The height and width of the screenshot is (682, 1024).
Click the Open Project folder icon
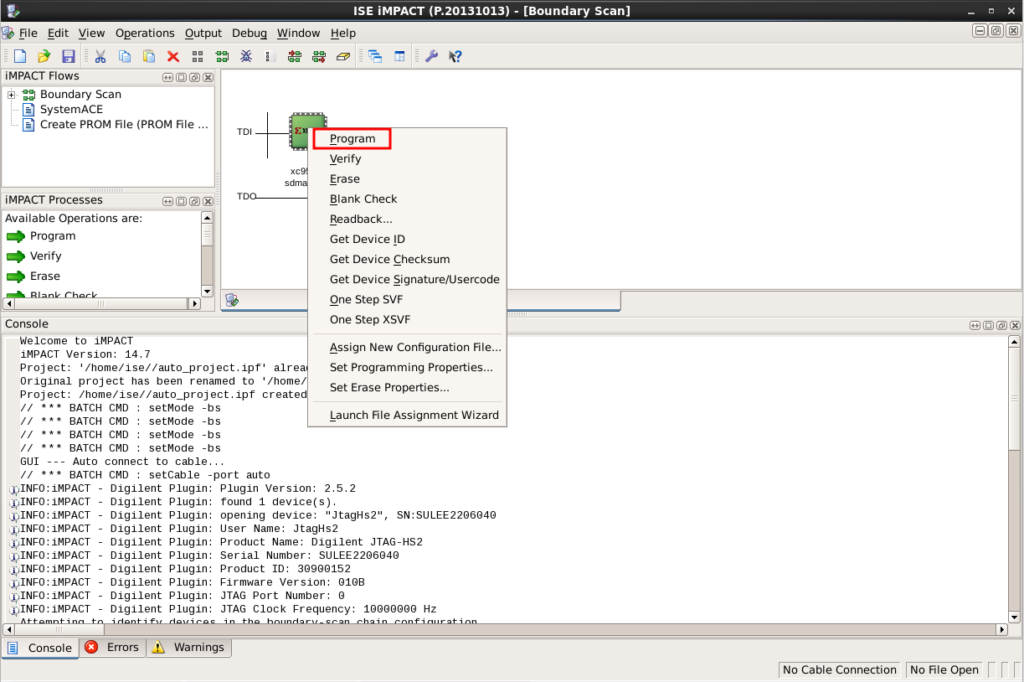(44, 57)
